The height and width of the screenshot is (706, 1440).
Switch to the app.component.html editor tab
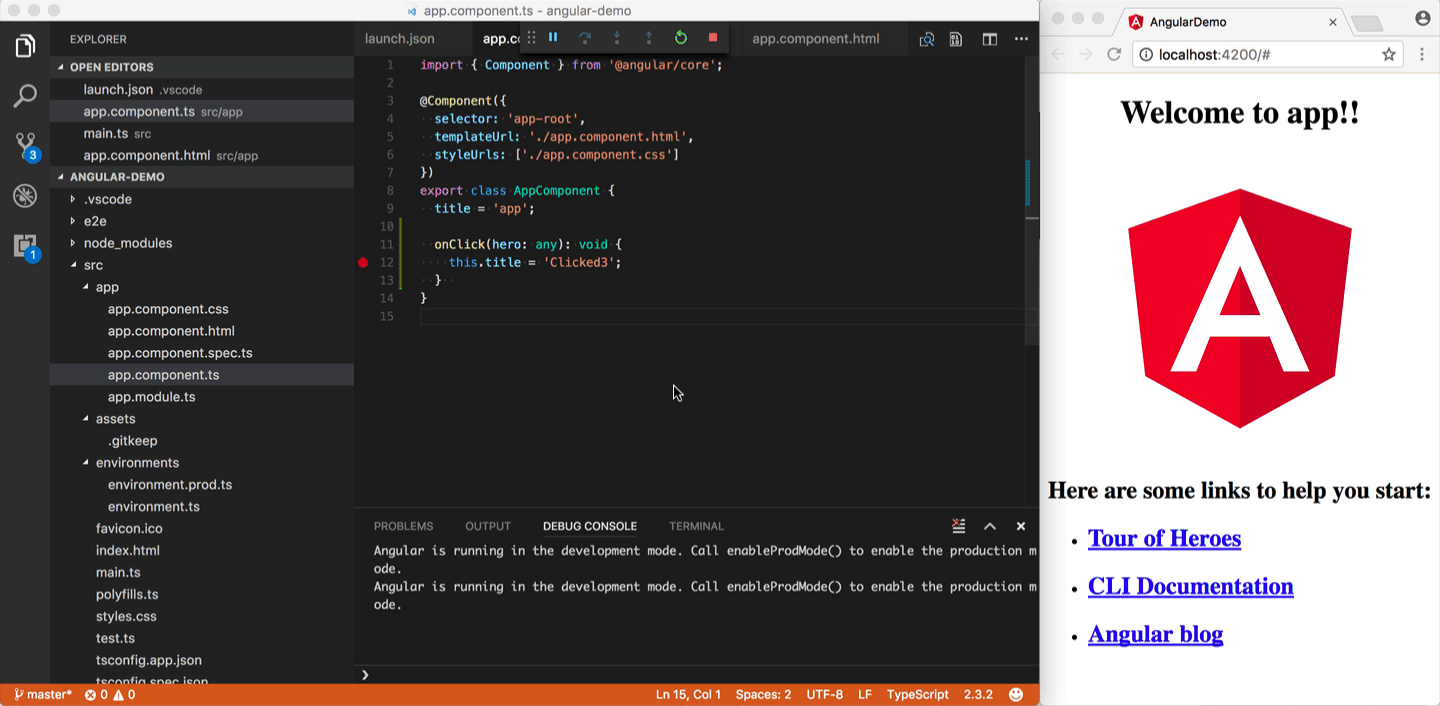(816, 39)
